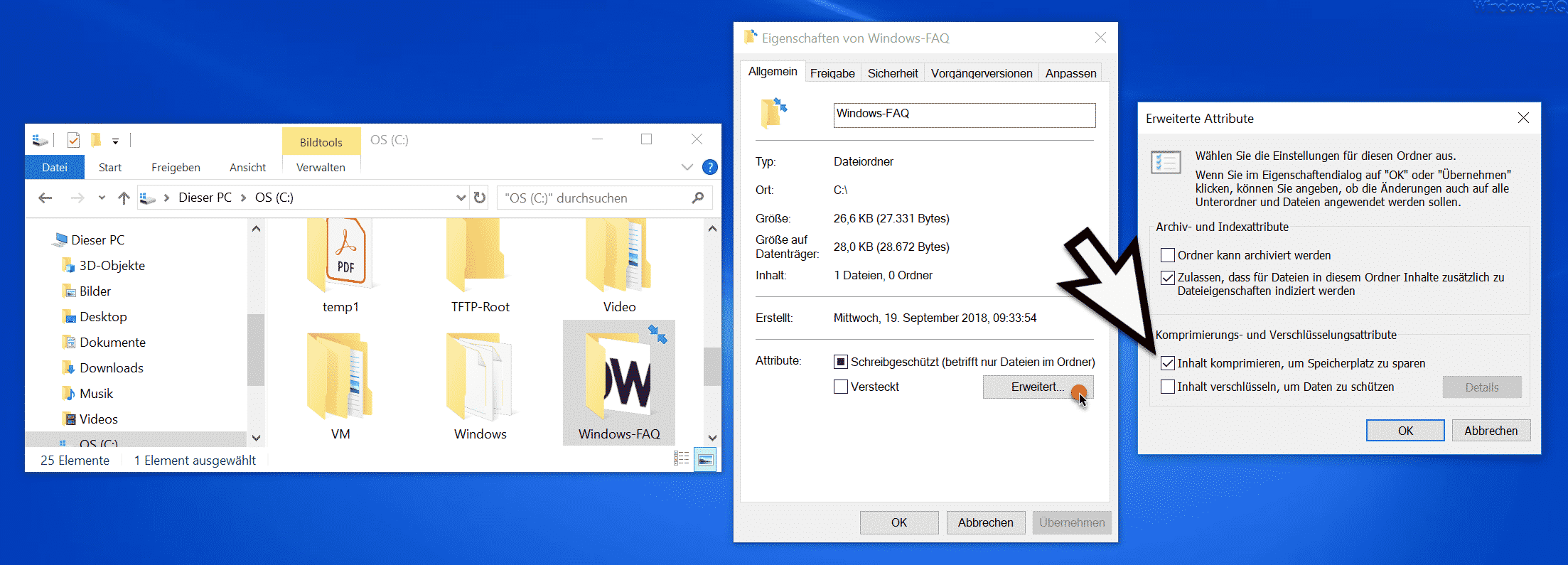Viewport: 1568px width, 565px height.
Task: Switch to the Start ribbon tab
Action: [110, 167]
